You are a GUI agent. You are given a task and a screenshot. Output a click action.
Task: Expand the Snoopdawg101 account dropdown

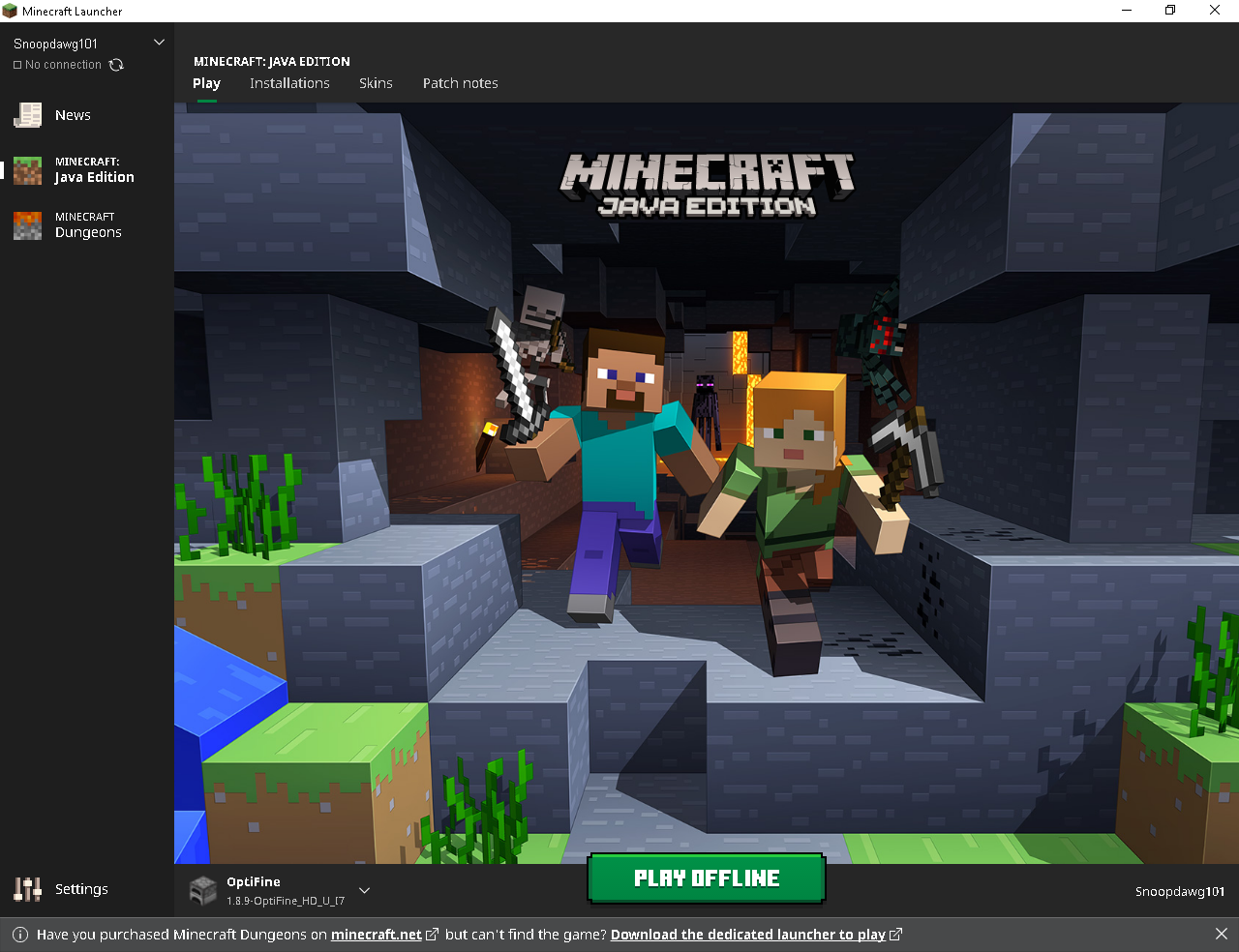(x=160, y=43)
